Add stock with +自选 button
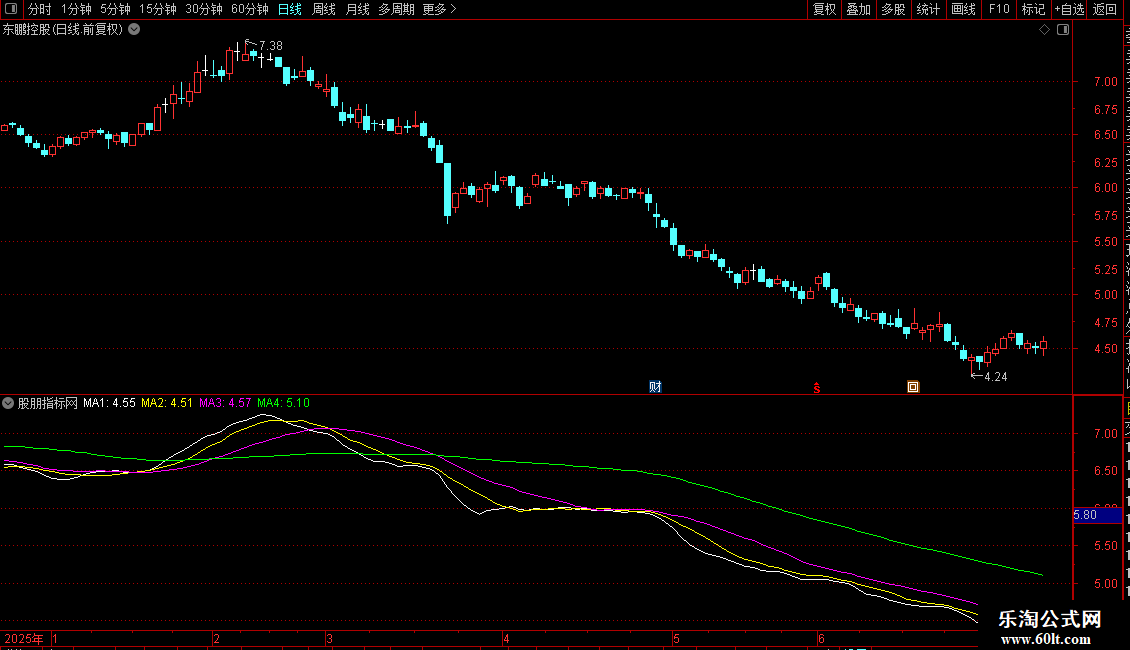This screenshot has height=650, width=1130. [1069, 9]
